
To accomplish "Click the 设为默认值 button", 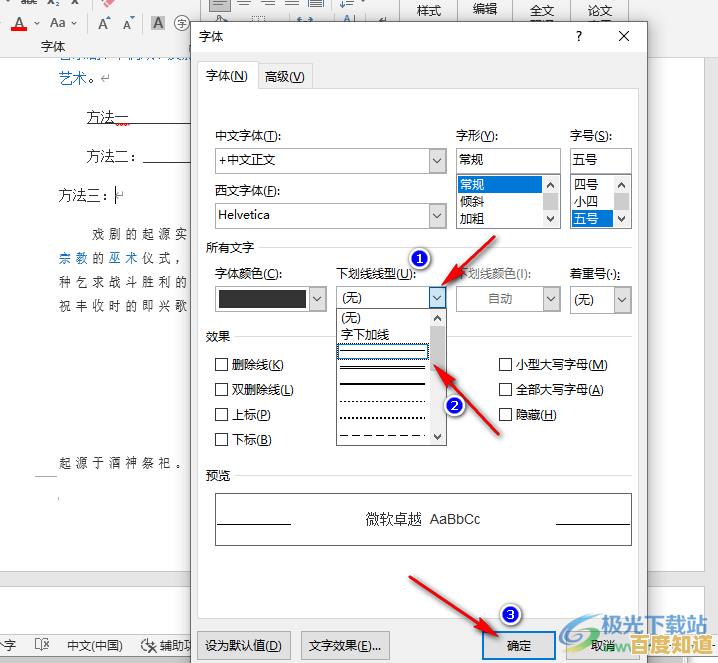I will click(243, 645).
